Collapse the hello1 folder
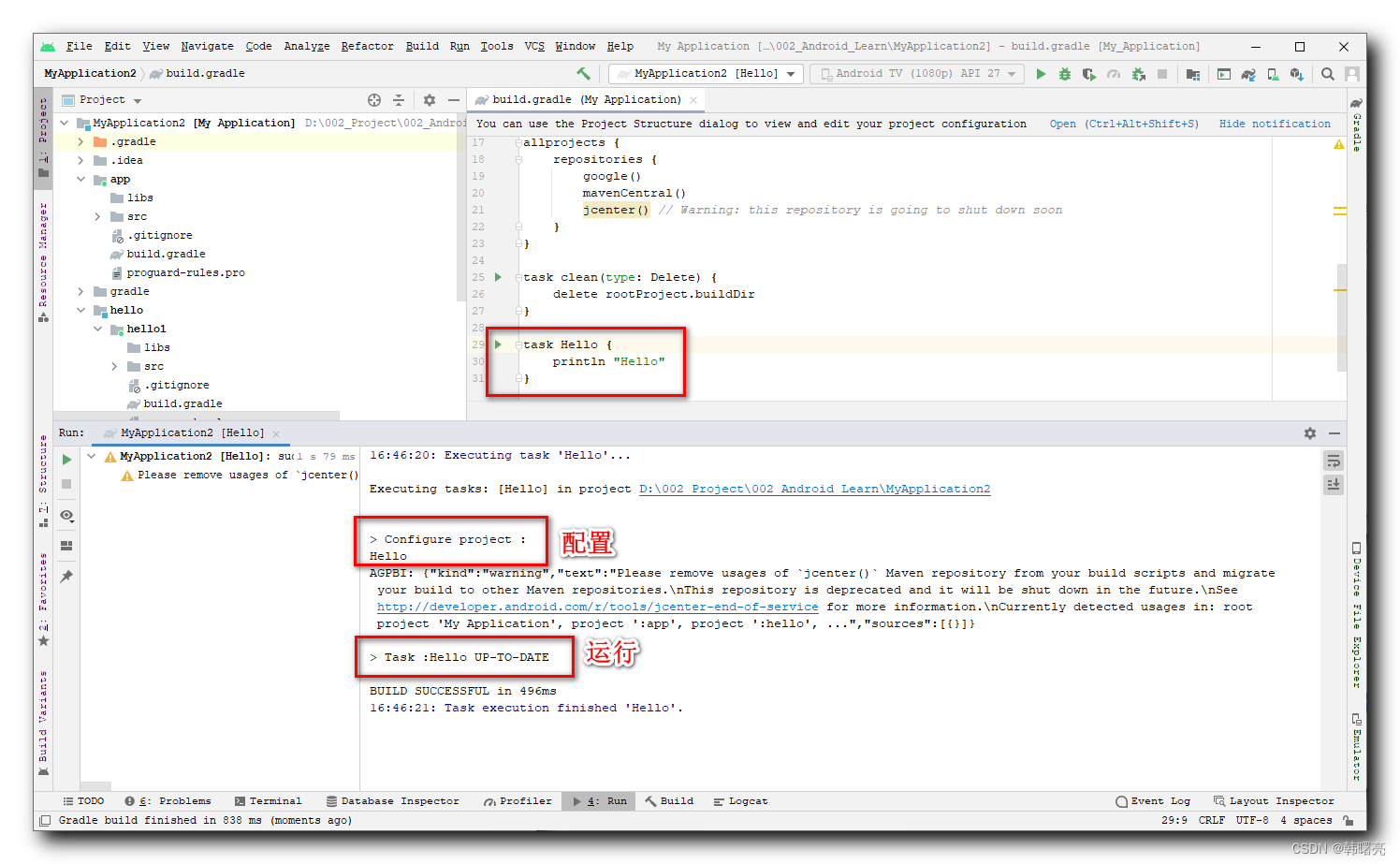The image size is (1400, 864). pos(97,329)
